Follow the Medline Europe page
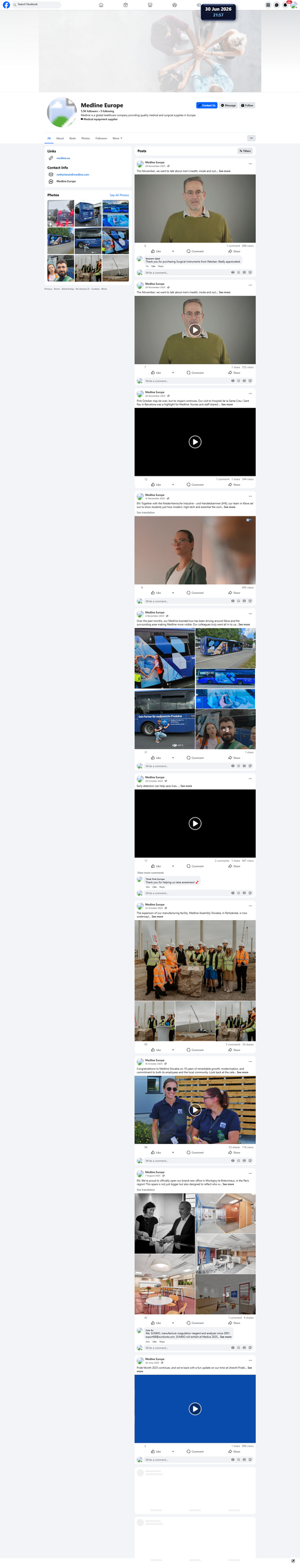 click(247, 106)
